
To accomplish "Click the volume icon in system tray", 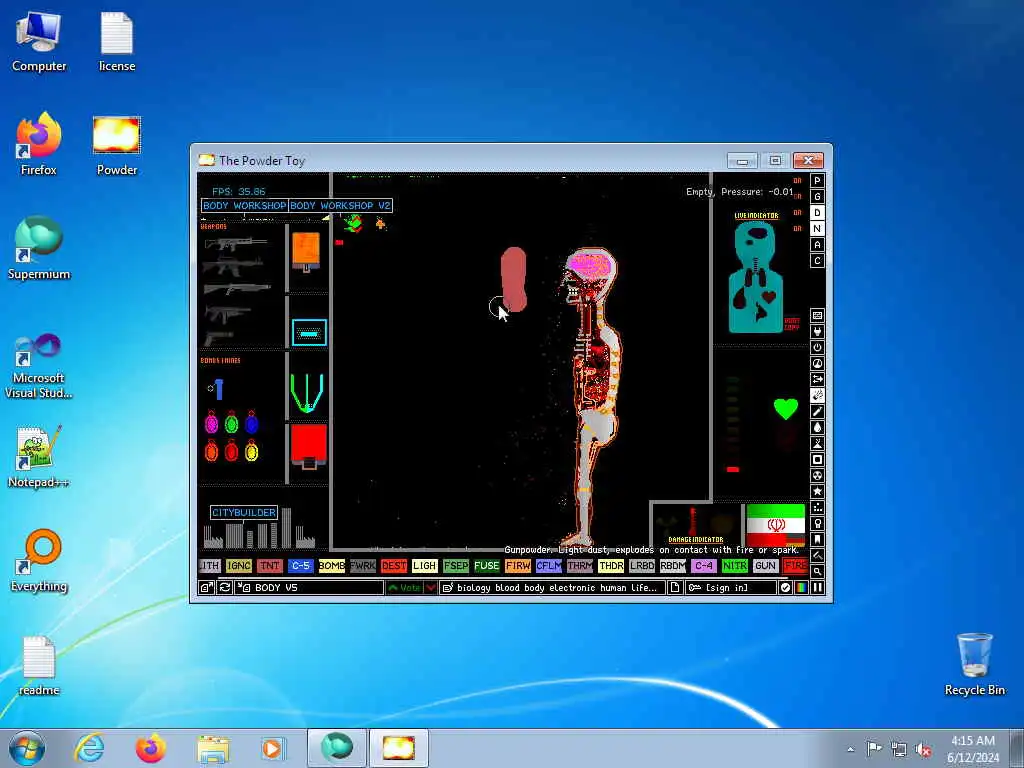I will pos(923,749).
